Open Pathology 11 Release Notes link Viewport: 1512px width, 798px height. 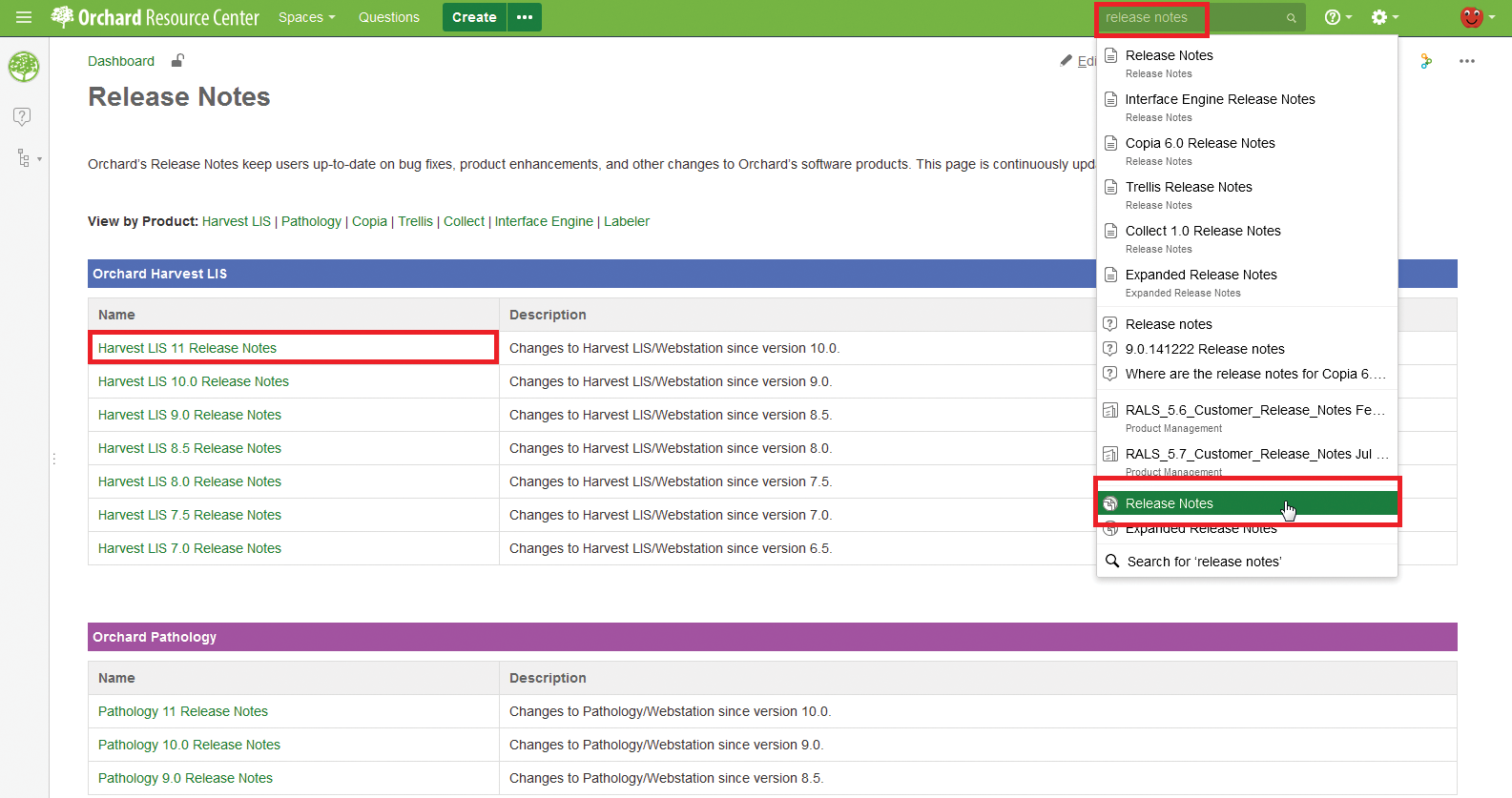pyautogui.click(x=183, y=711)
